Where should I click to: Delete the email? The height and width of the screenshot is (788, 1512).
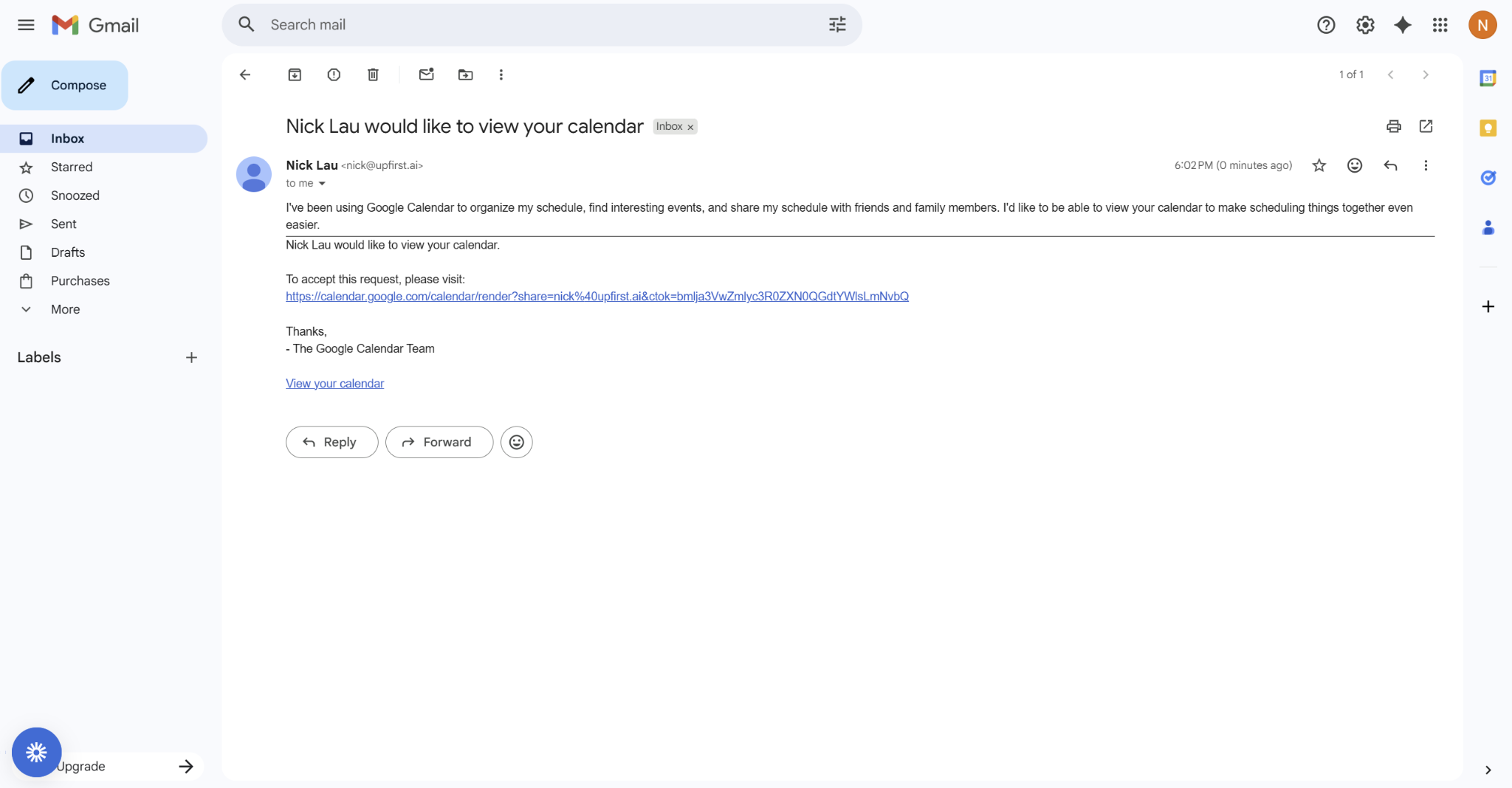[x=373, y=75]
